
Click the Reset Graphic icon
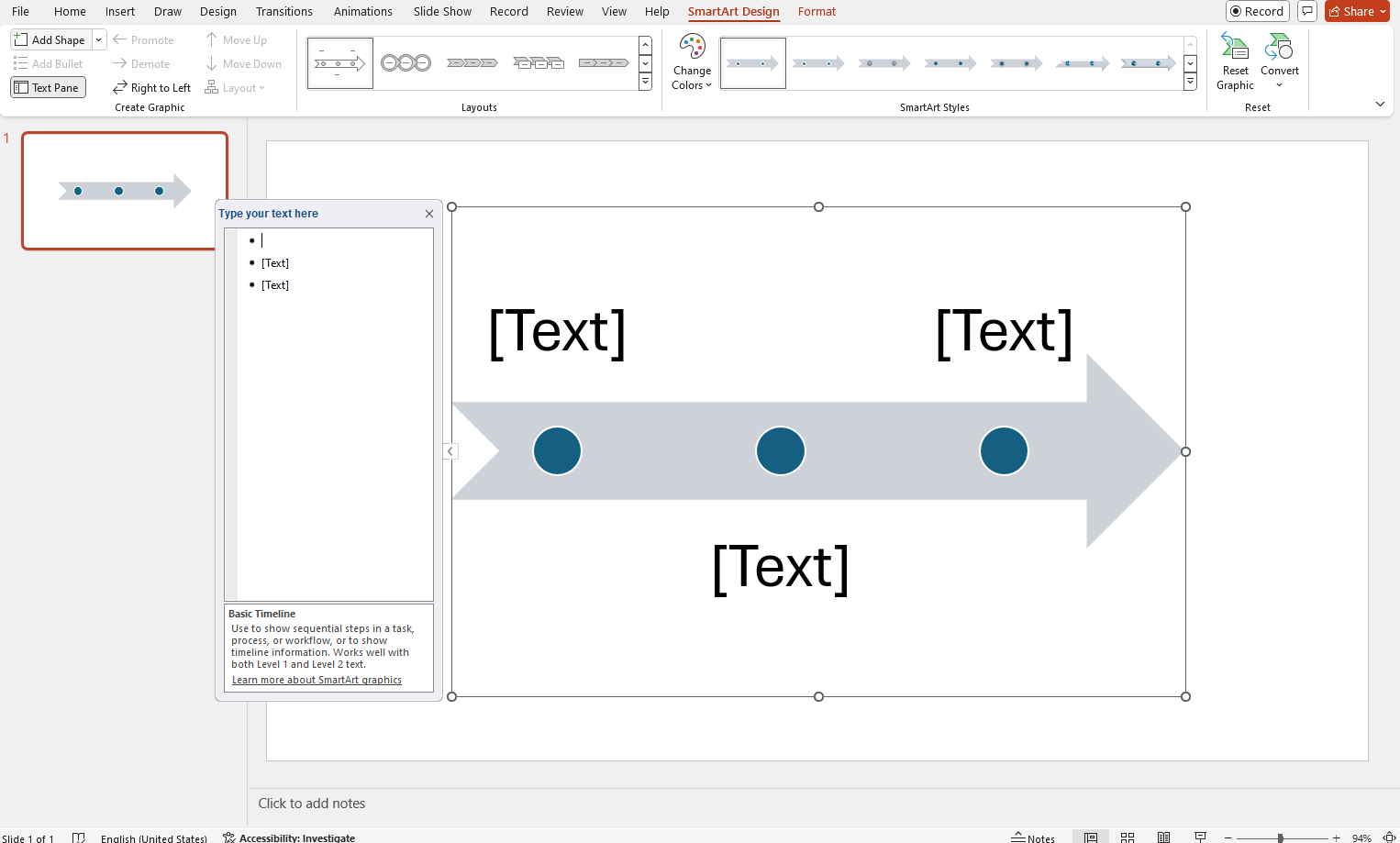[1234, 61]
